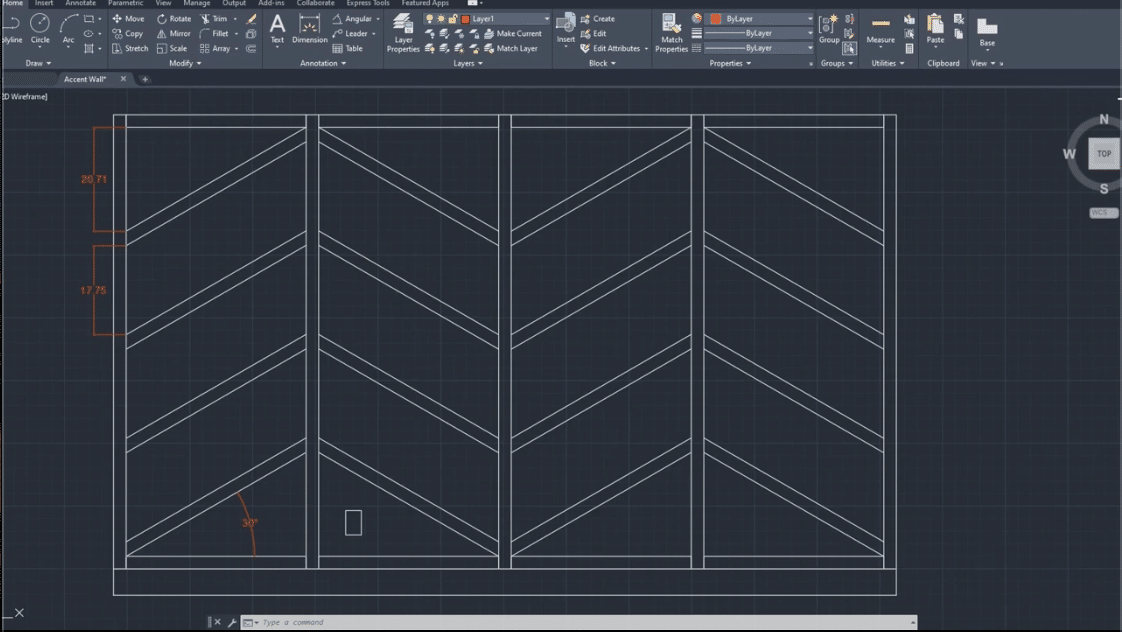This screenshot has height=632, width=1122.
Task: Toggle the Layer1 lock padlock
Action: [x=453, y=19]
